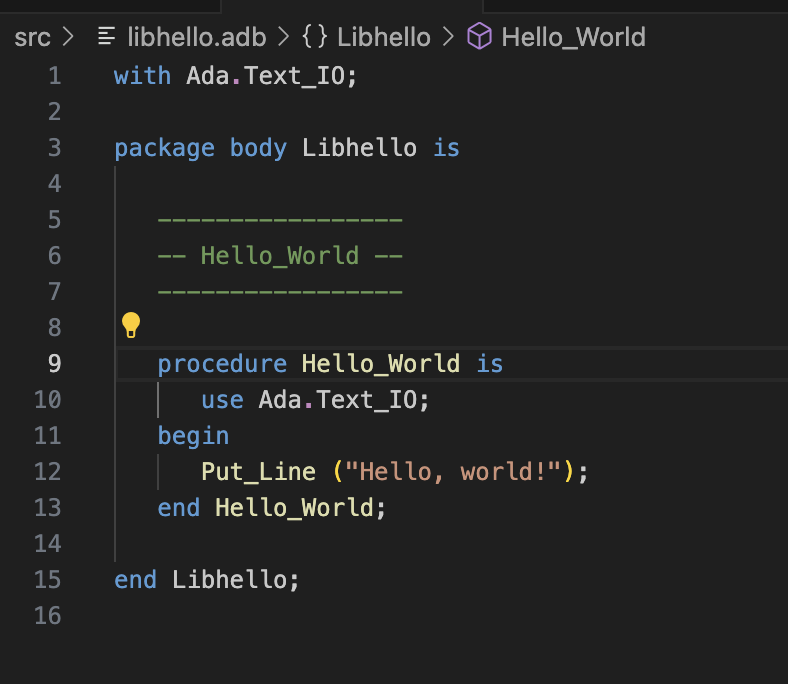The width and height of the screenshot is (788, 684).
Task: Click Ada.Text_IO in the with clause
Action: (268, 76)
